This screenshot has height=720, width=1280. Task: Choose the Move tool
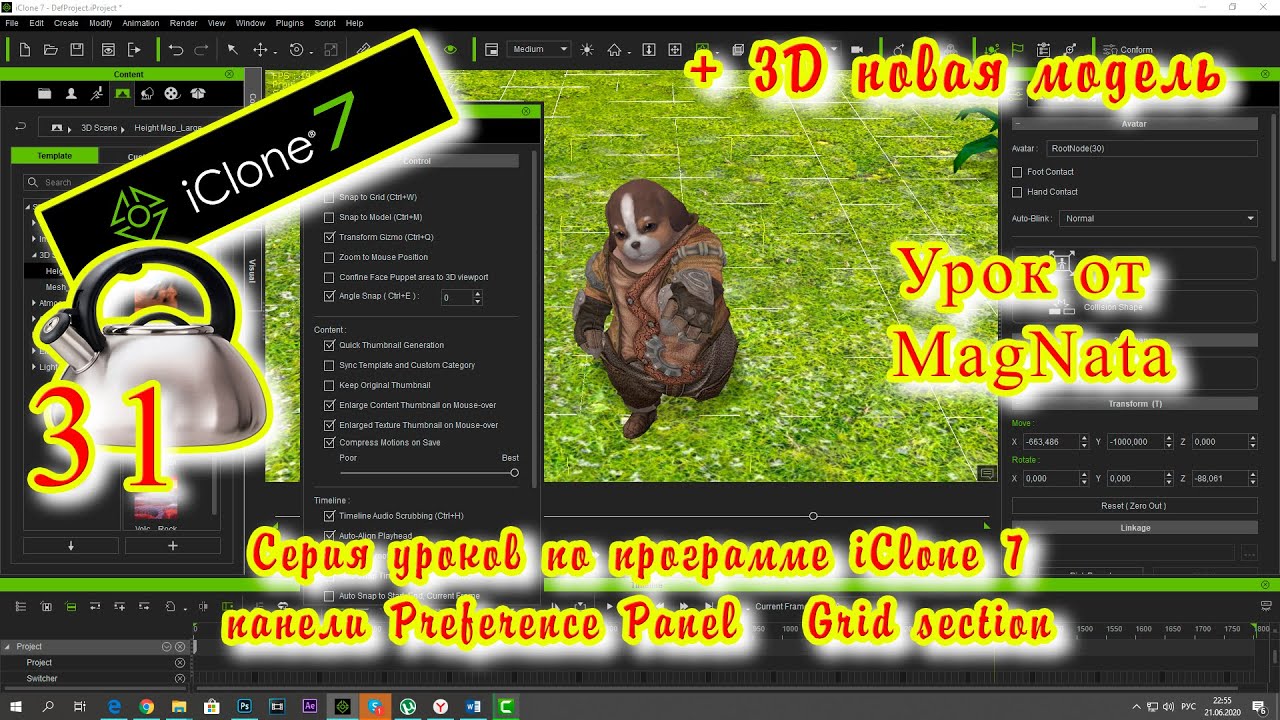click(261, 49)
